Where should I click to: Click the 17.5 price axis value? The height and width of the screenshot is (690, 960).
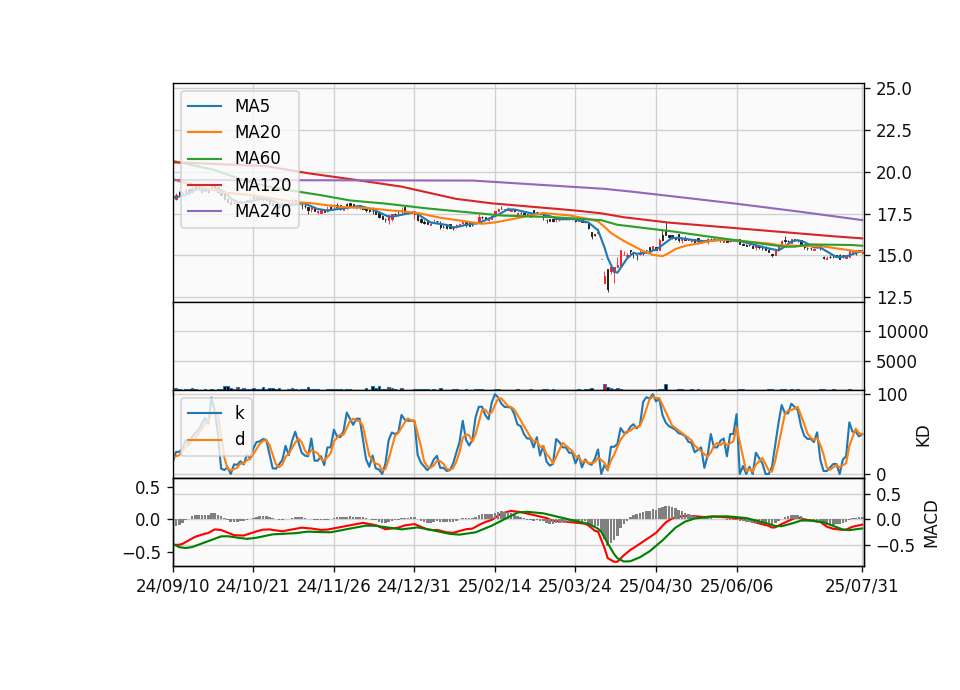[x=894, y=215]
